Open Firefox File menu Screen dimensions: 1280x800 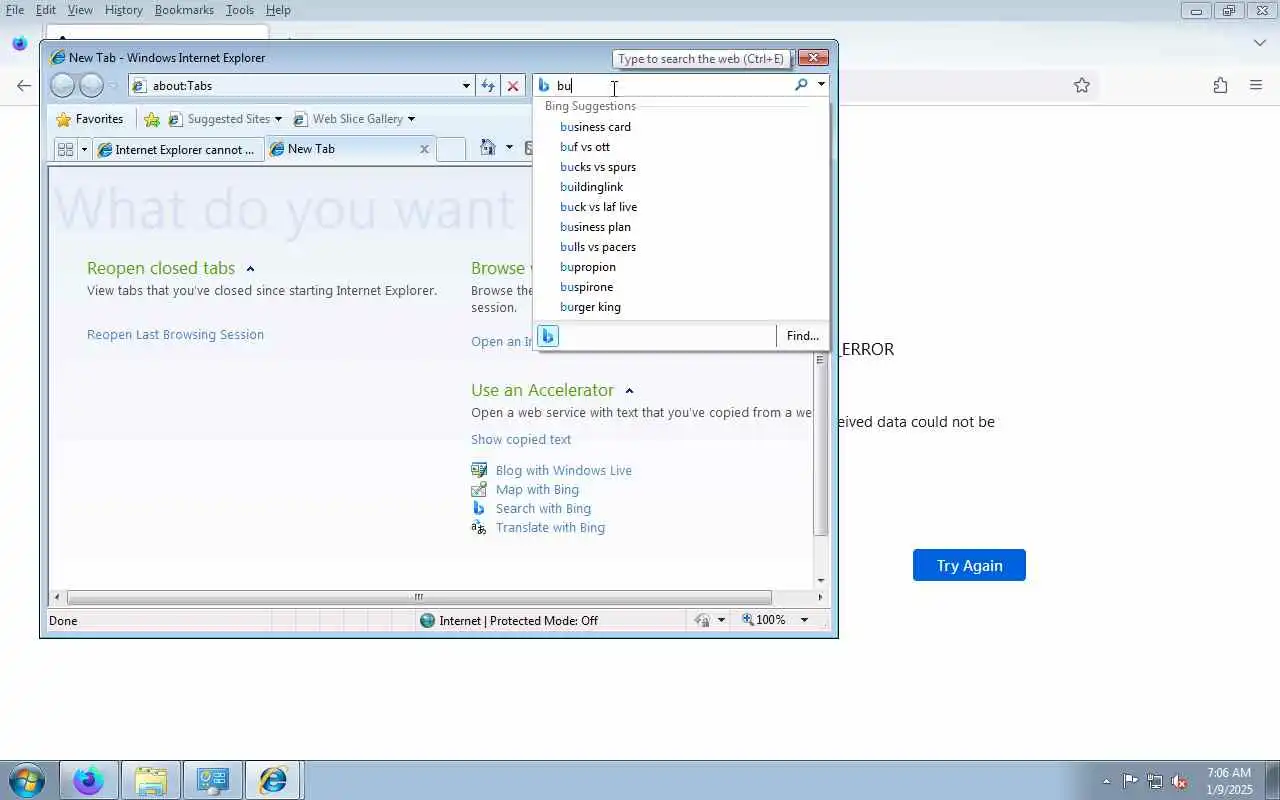tap(15, 10)
